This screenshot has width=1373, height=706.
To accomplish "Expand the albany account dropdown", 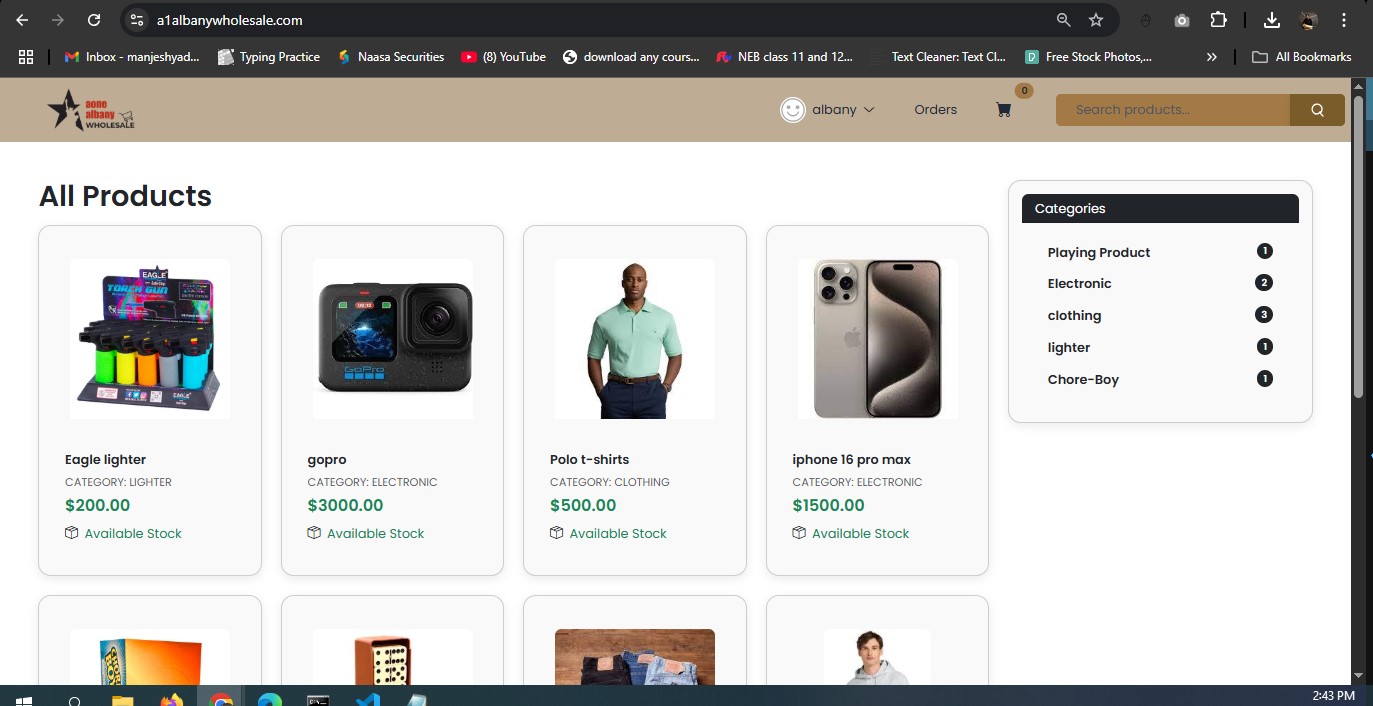I will click(843, 110).
